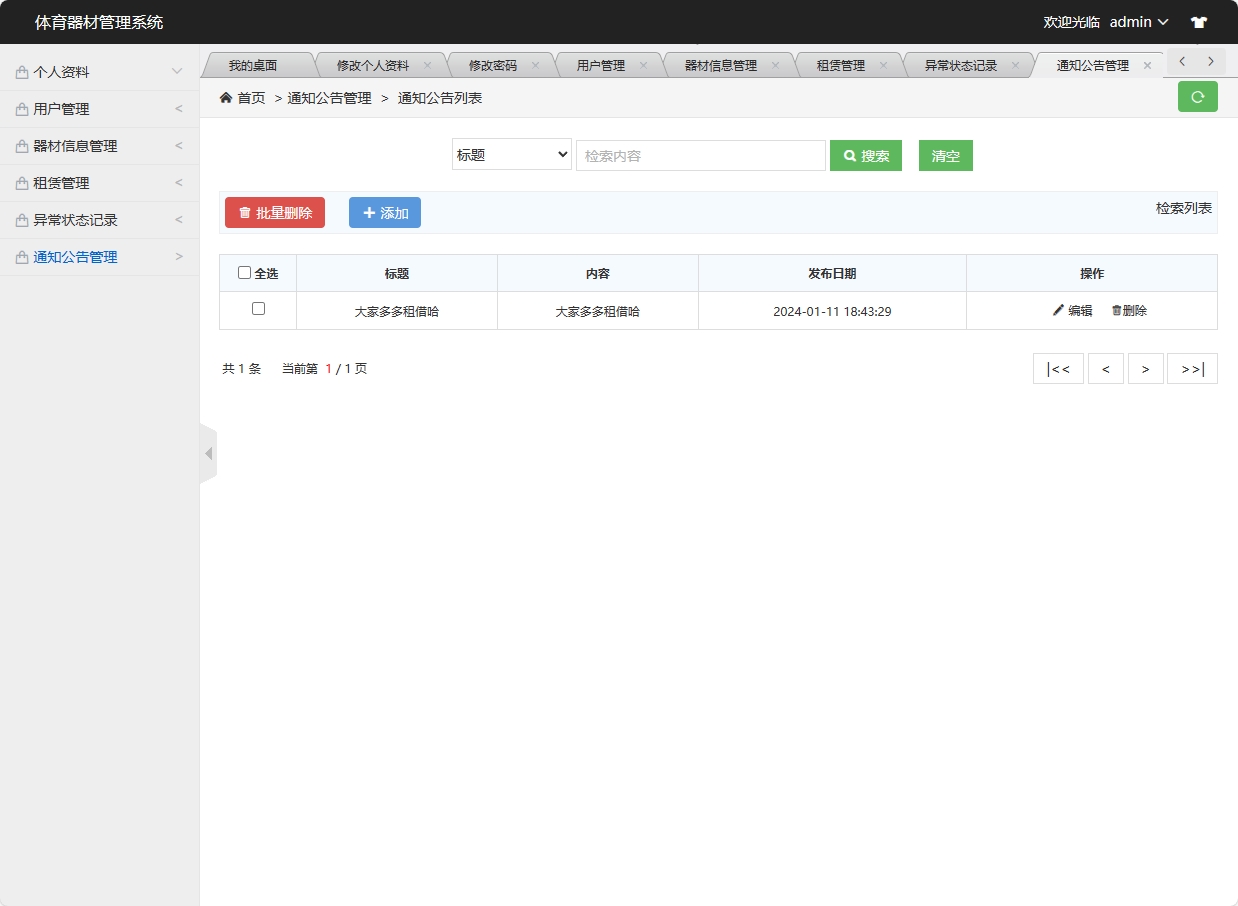Open the shirt theme icon in the top bar
1238x906 pixels.
tap(1198, 21)
